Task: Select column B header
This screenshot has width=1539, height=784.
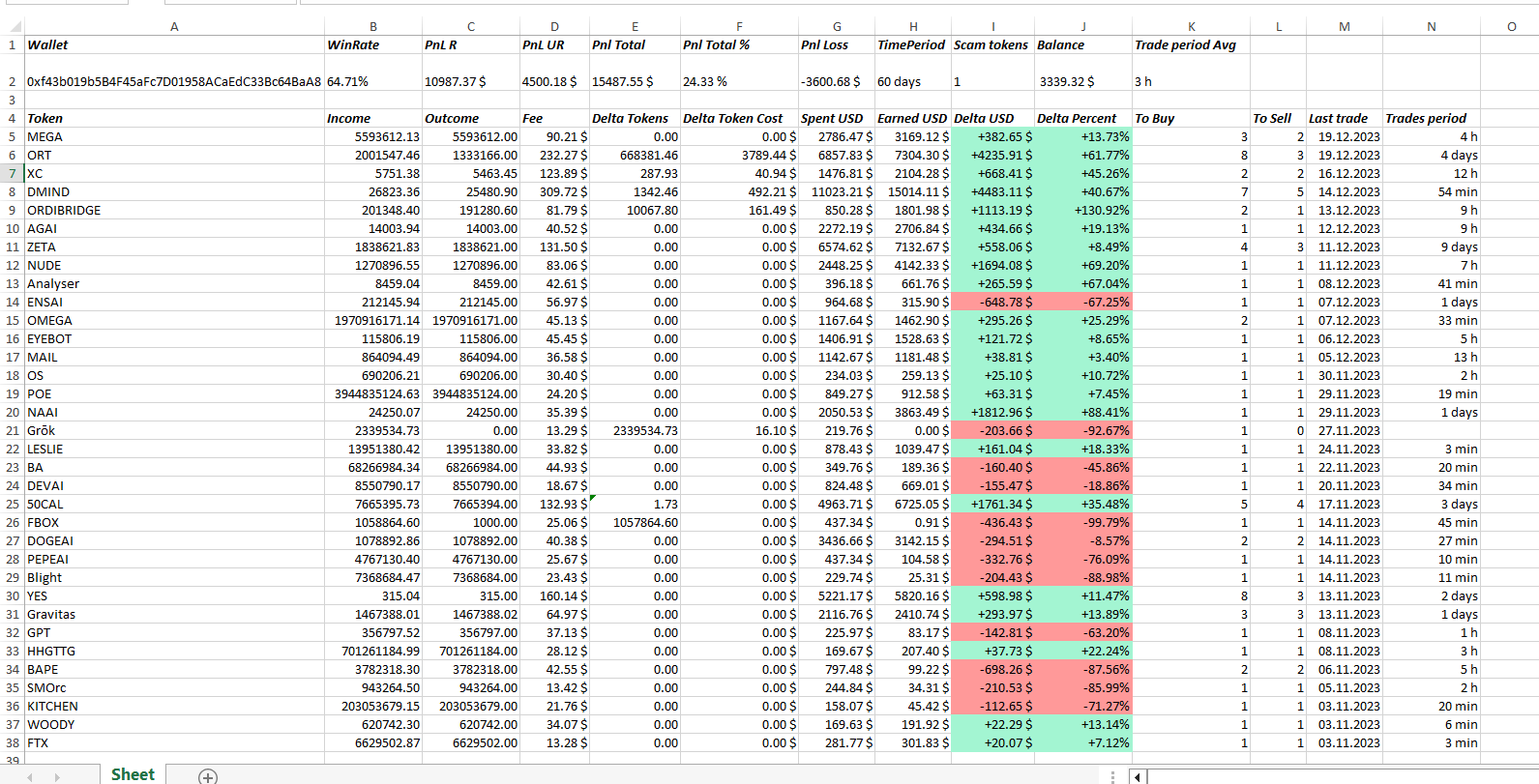Action: coord(373,26)
